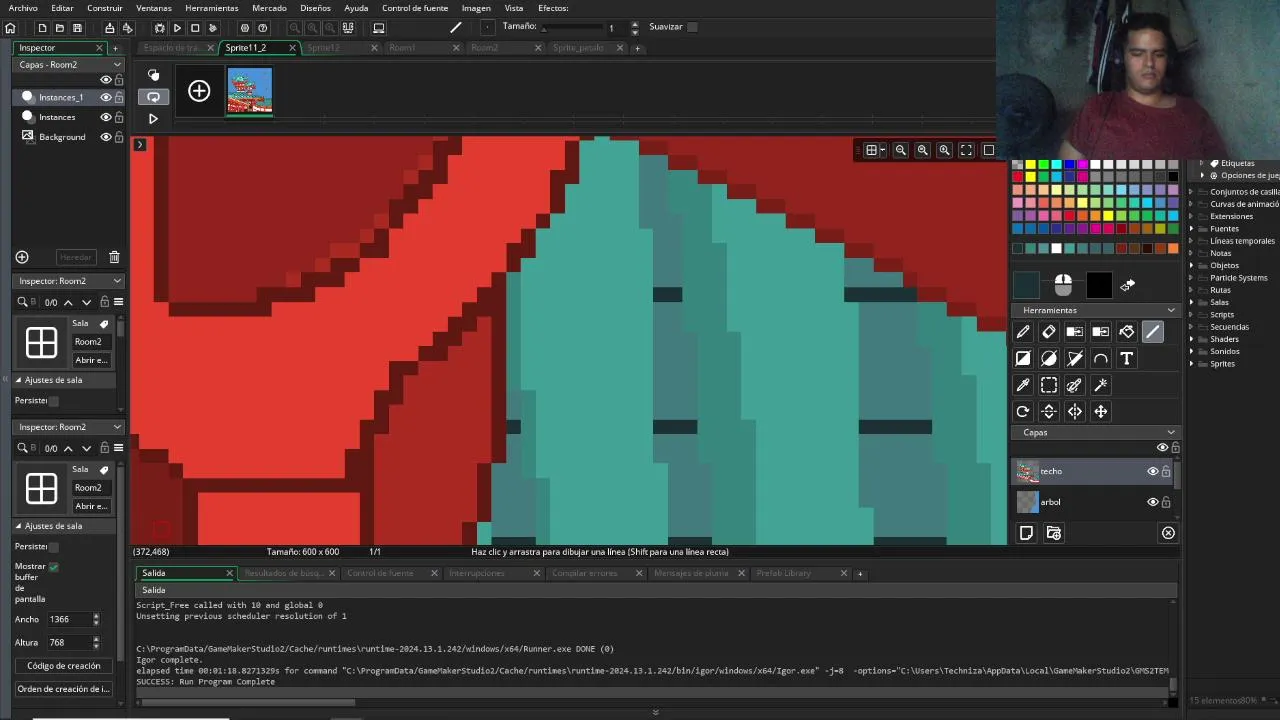Add a new layer in Capas
This screenshot has height=720, width=1280.
1026,533
